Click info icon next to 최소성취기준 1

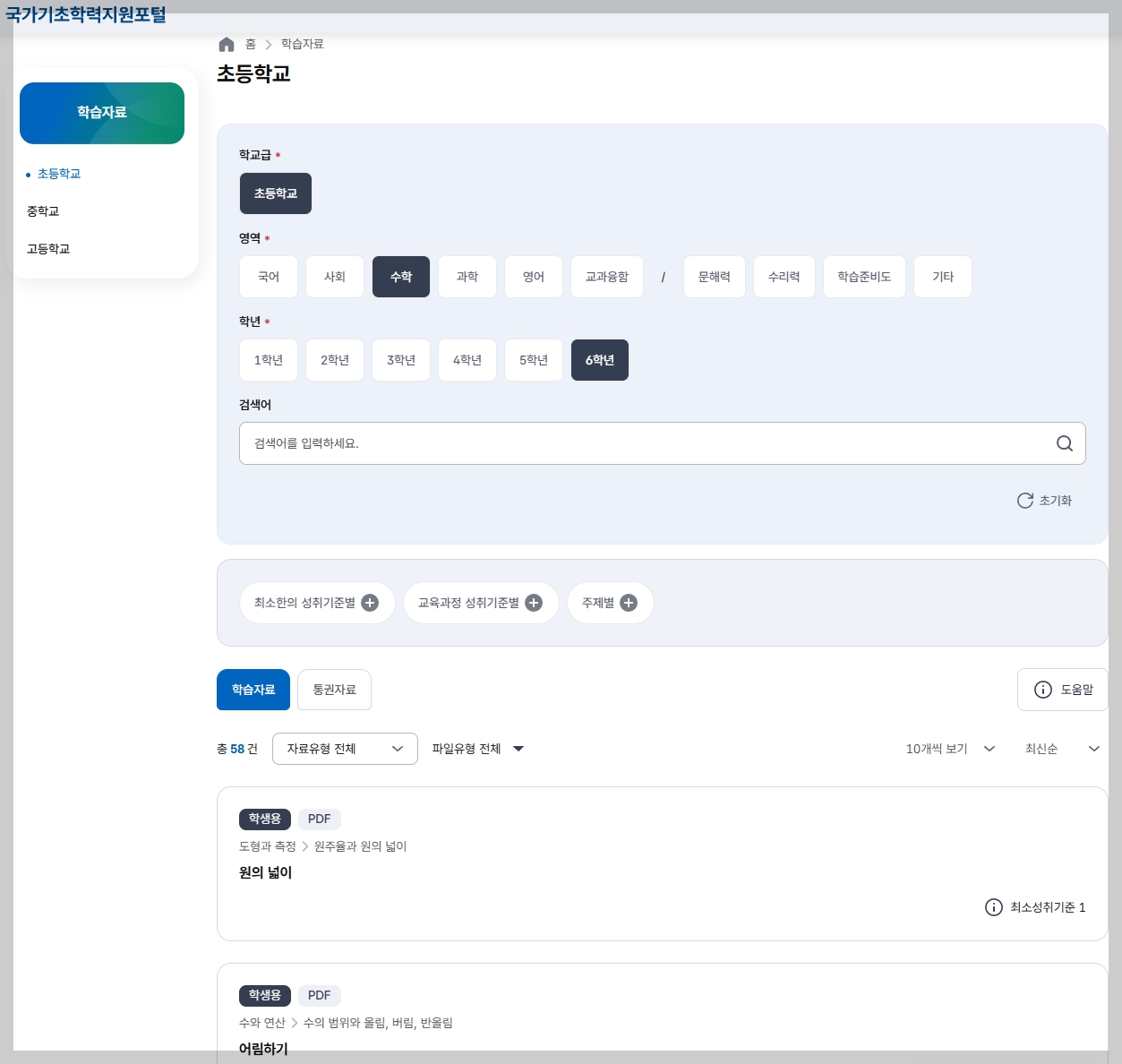(994, 907)
